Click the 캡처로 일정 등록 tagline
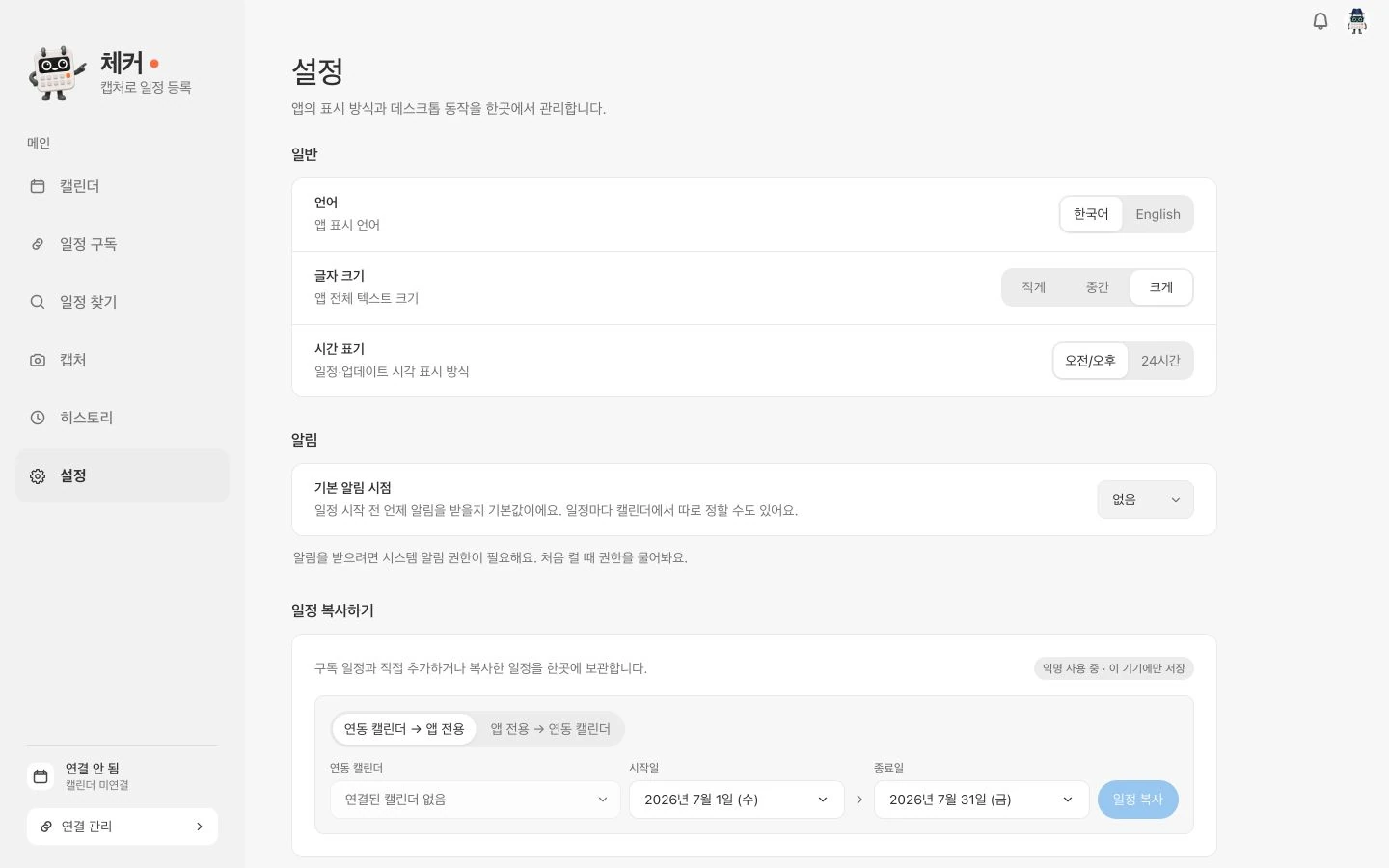Screen dimensions: 1389x868 pyautogui.click(x=146, y=87)
